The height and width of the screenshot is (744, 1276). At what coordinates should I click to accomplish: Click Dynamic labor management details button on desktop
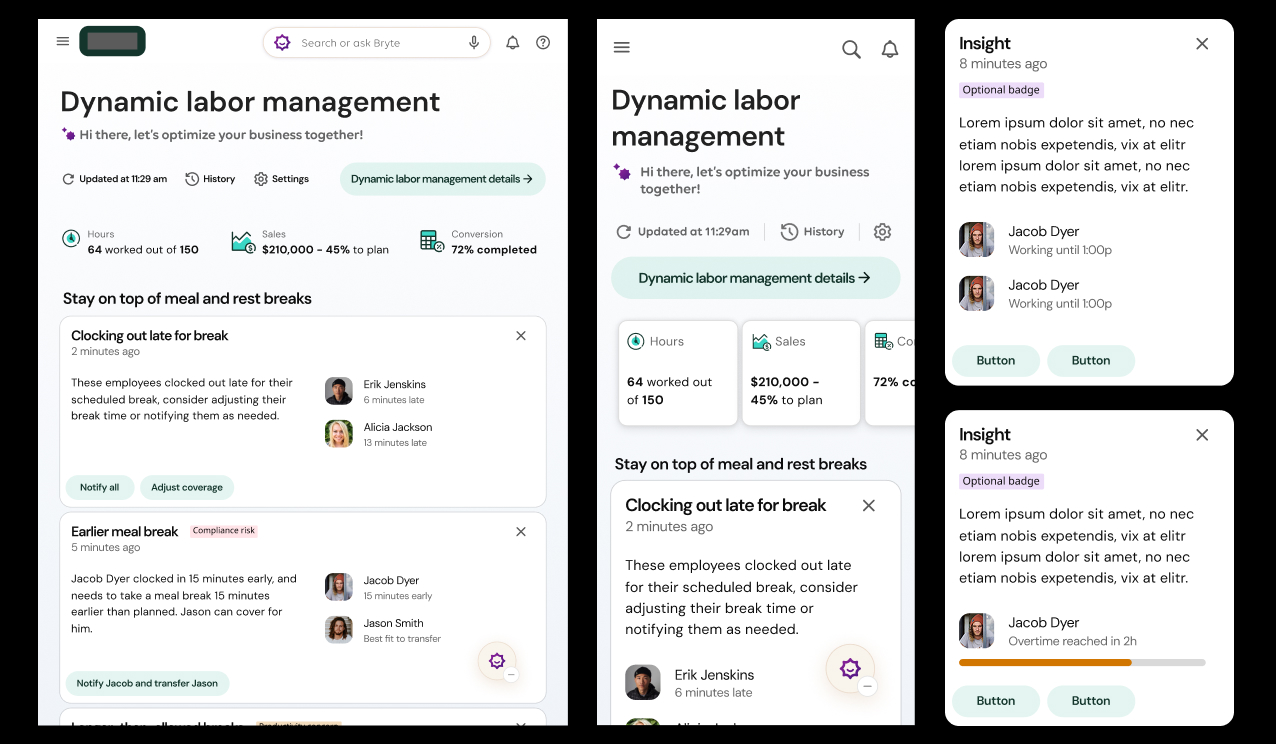click(x=442, y=179)
